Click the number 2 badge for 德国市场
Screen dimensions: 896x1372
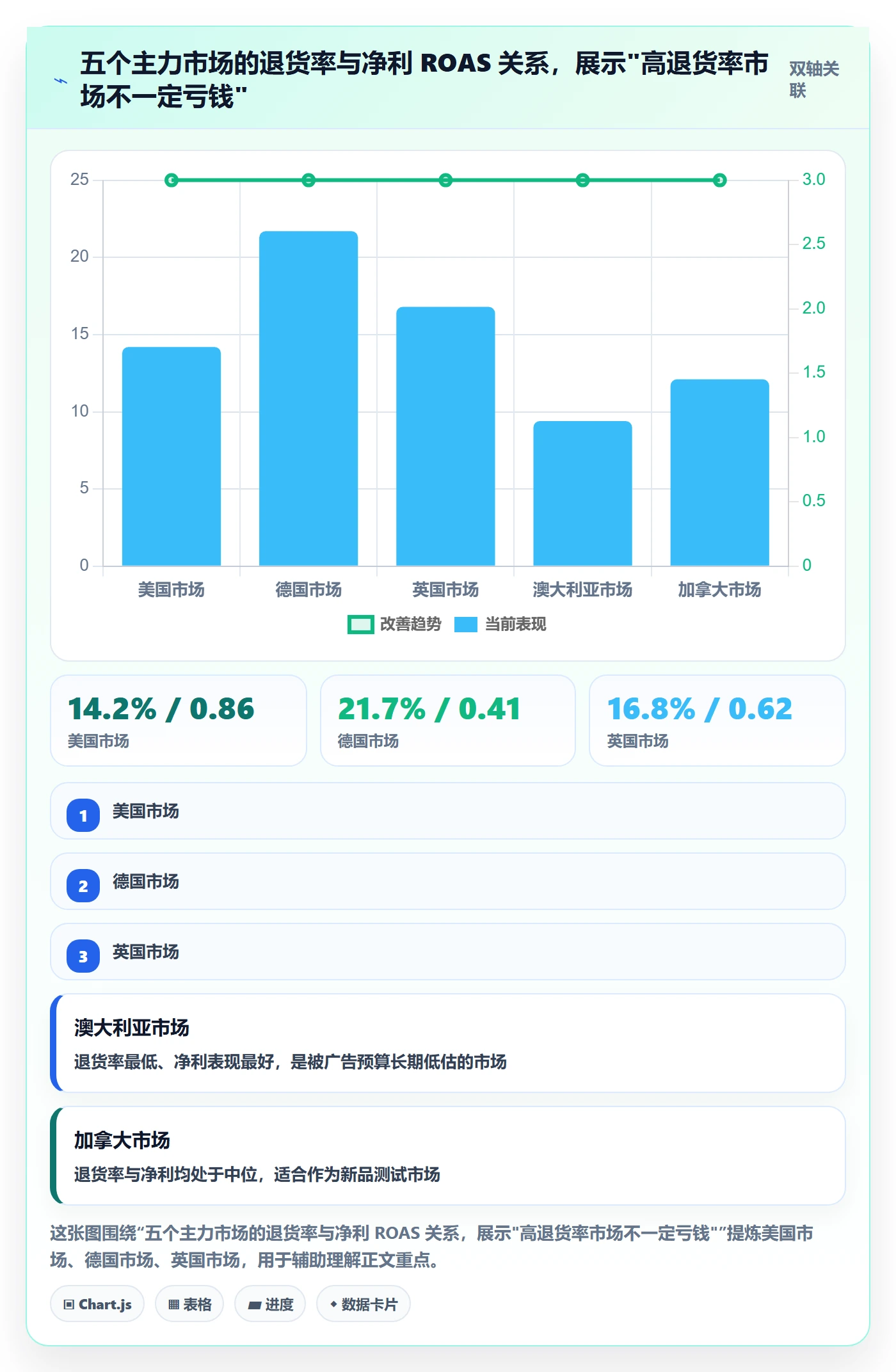tap(83, 886)
